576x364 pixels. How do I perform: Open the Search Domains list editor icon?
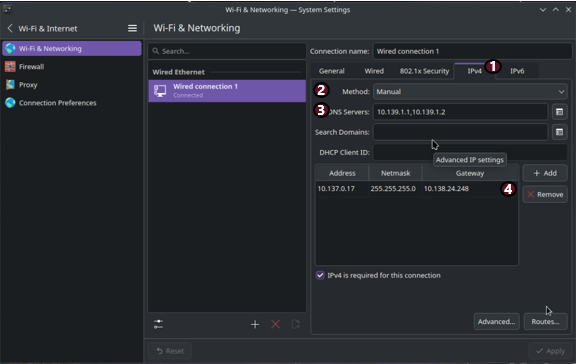point(559,132)
